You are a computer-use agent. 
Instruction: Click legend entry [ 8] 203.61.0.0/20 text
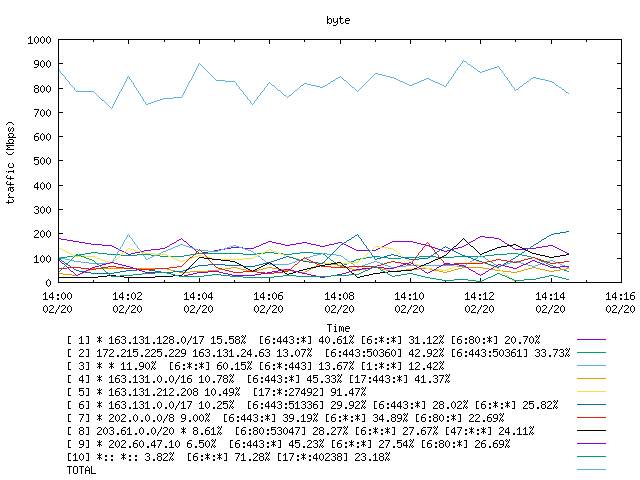click(301, 431)
